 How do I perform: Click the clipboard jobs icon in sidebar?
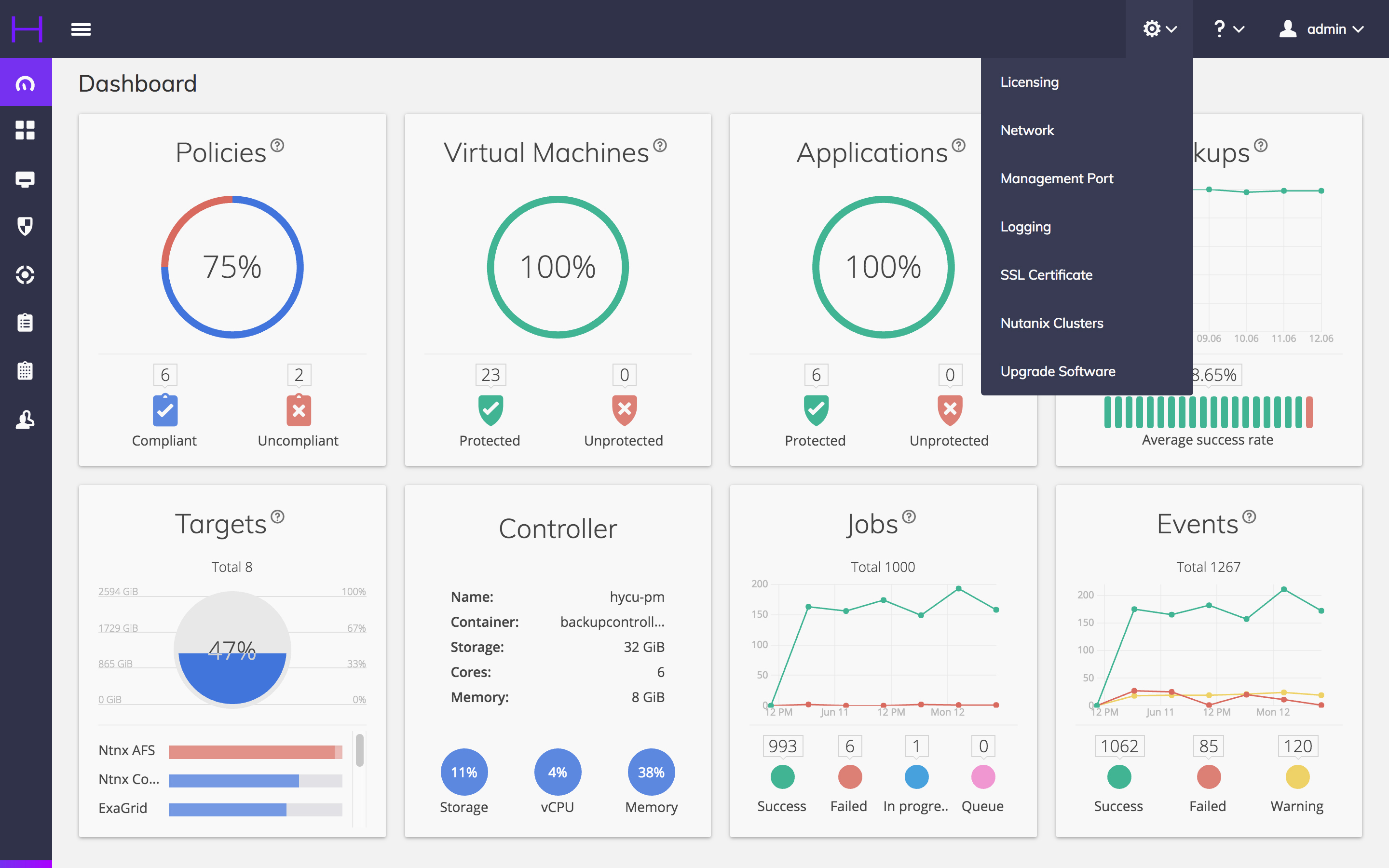point(25,323)
